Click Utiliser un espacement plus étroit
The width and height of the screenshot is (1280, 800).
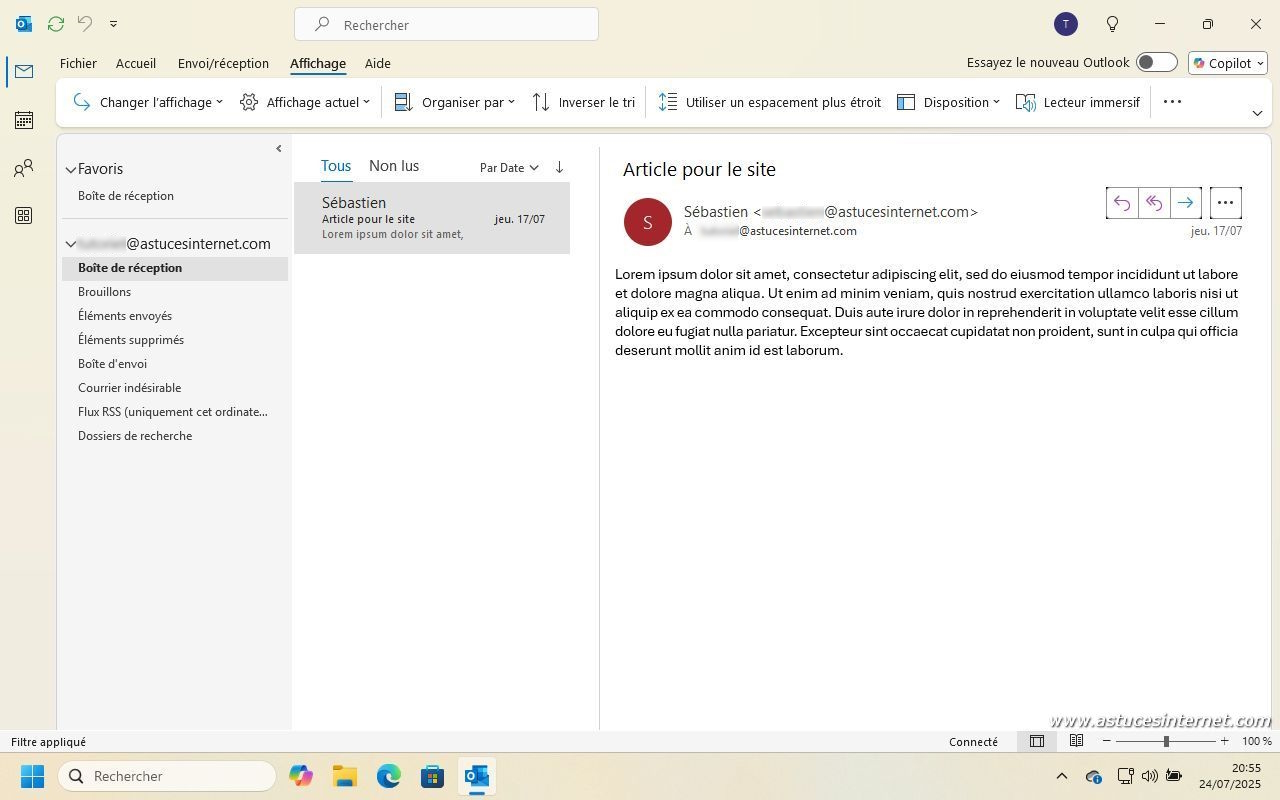(x=770, y=102)
